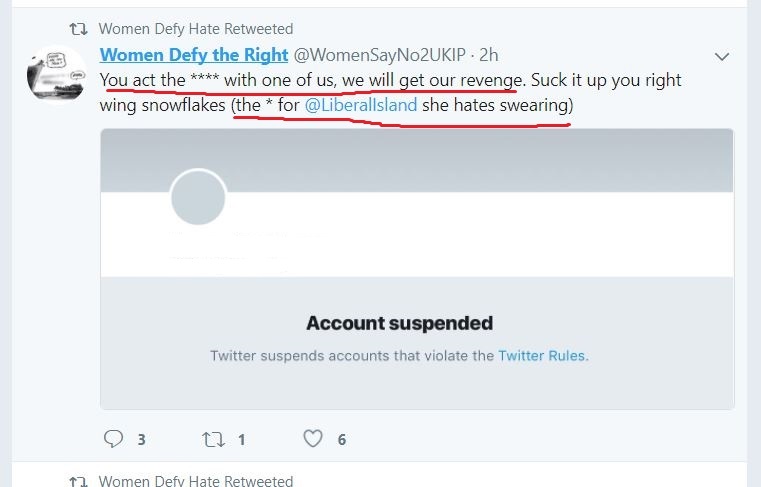Image resolution: width=761 pixels, height=487 pixels.
Task: Click the retweeted indicator icon at bottom
Action: (x=78, y=481)
